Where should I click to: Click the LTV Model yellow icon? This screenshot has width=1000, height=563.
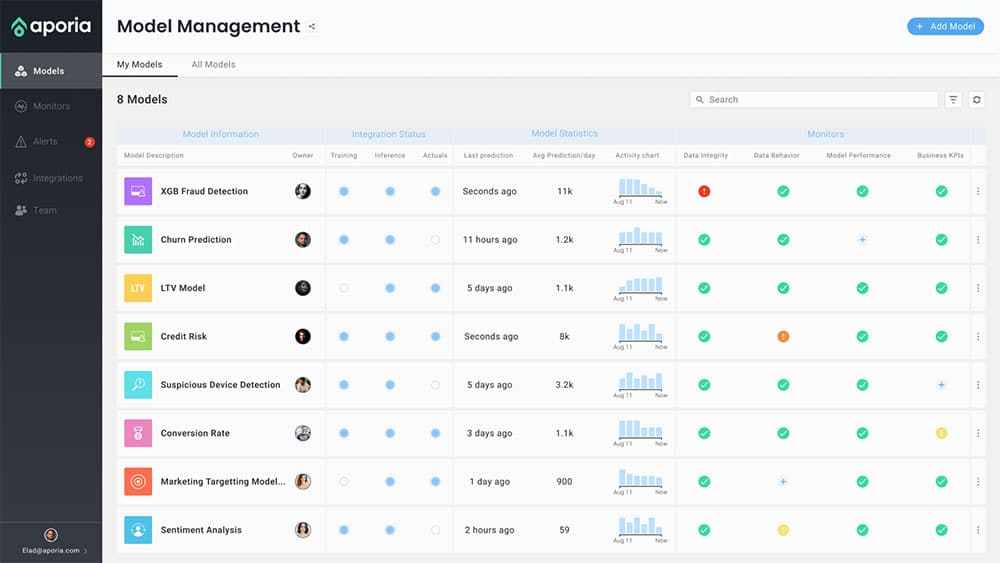coord(138,288)
